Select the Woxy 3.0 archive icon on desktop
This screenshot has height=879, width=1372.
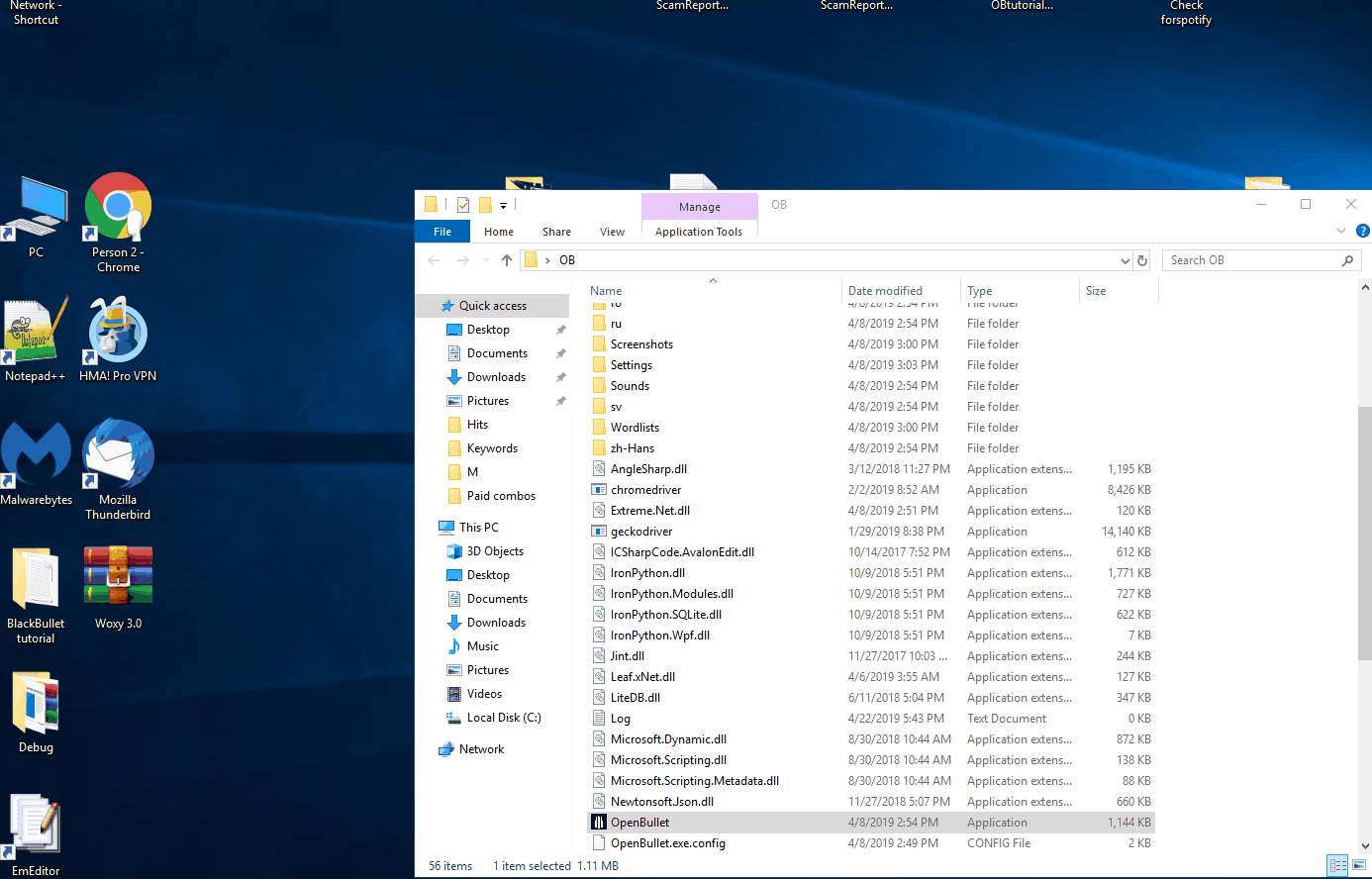[x=118, y=587]
